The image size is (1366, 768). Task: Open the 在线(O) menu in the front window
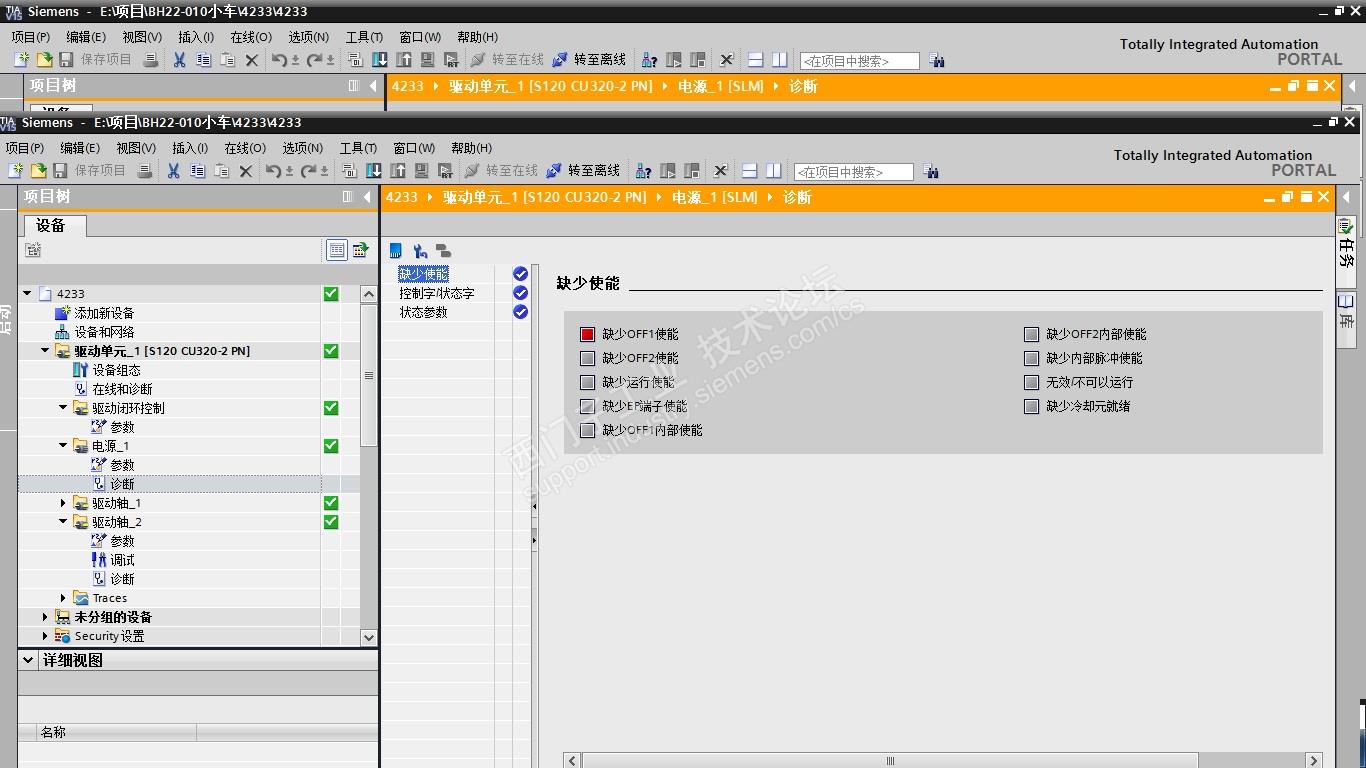pos(245,148)
